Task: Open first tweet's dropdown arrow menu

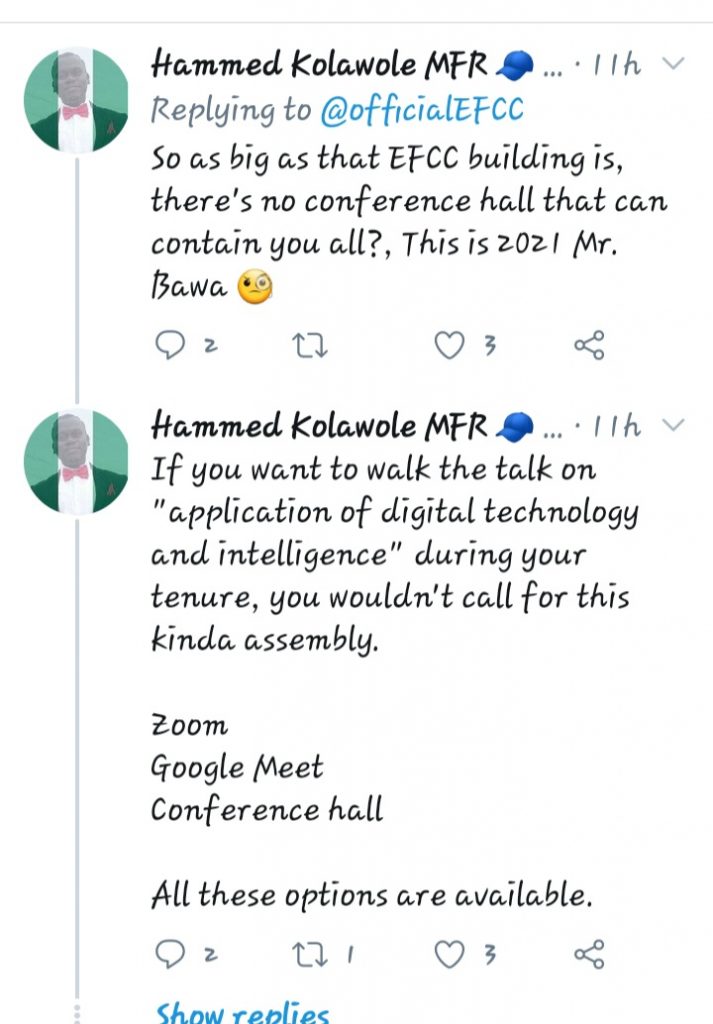Action: pyautogui.click(x=674, y=64)
